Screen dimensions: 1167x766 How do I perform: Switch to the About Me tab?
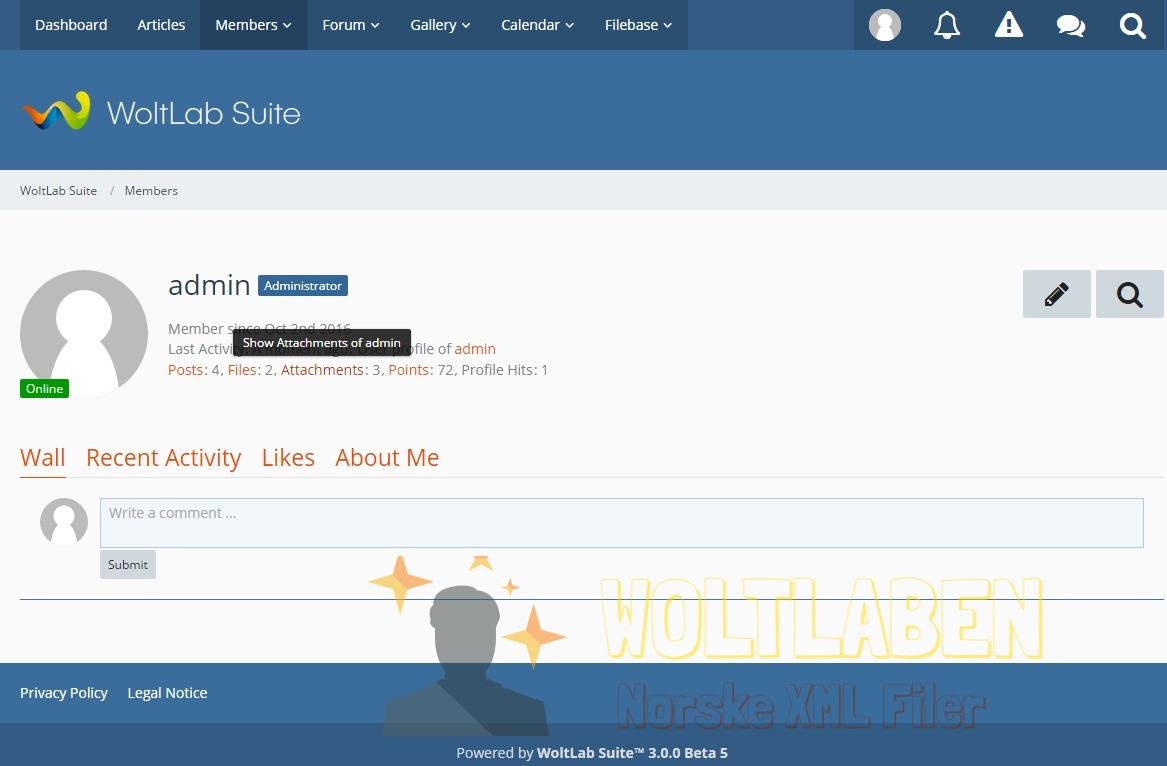(x=387, y=458)
